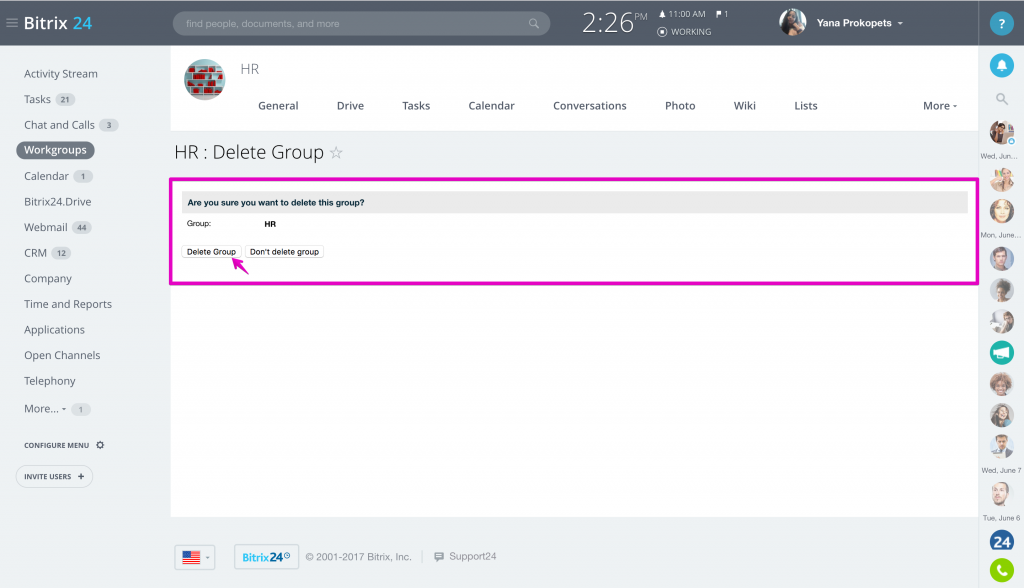This screenshot has height=588, width=1024.
Task: Open Time and Reports in left menu
Action: (68, 304)
